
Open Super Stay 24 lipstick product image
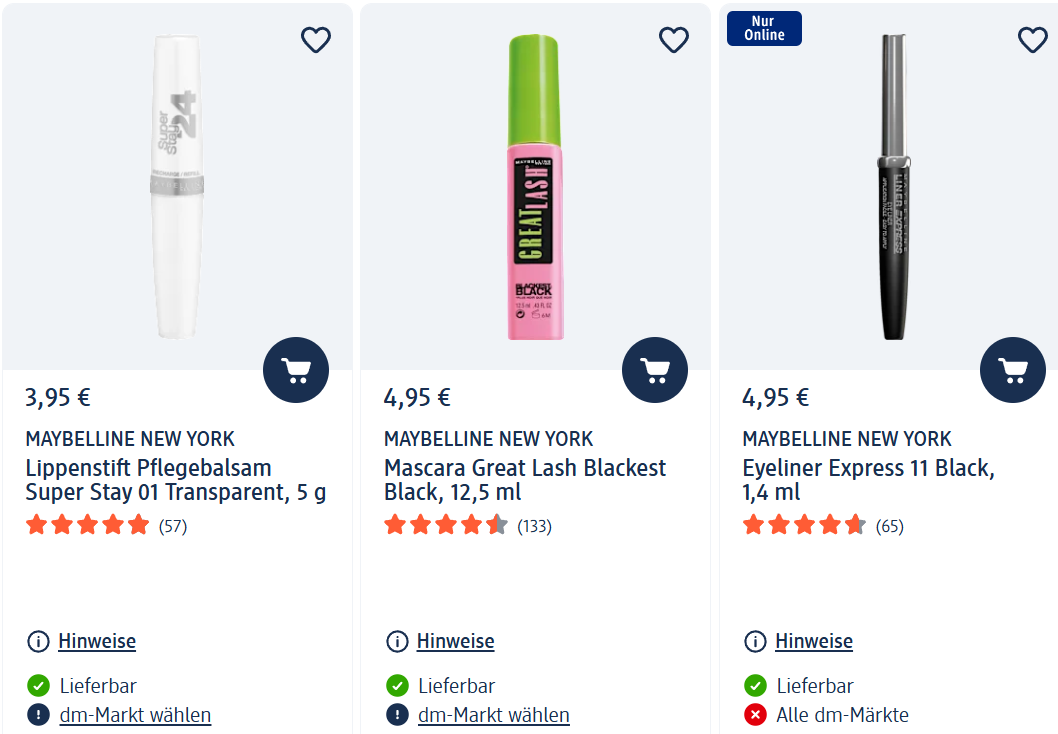tap(177, 187)
